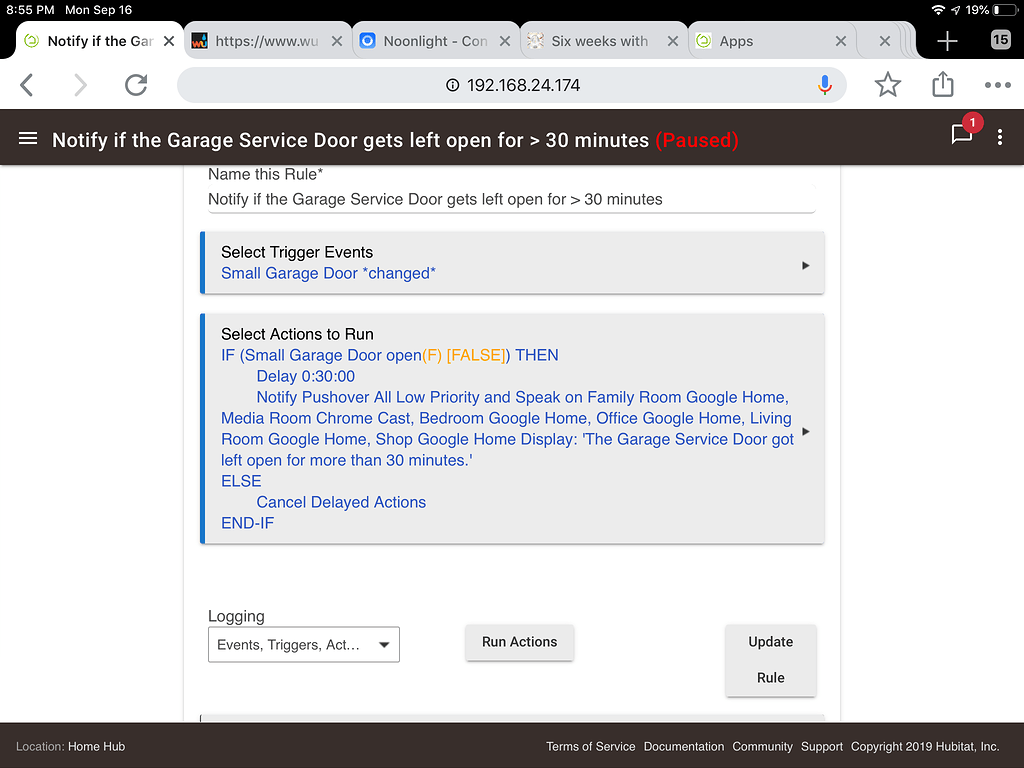Focus the 192.168.24.174 address bar
Screen dimensions: 1024x768
(512, 85)
